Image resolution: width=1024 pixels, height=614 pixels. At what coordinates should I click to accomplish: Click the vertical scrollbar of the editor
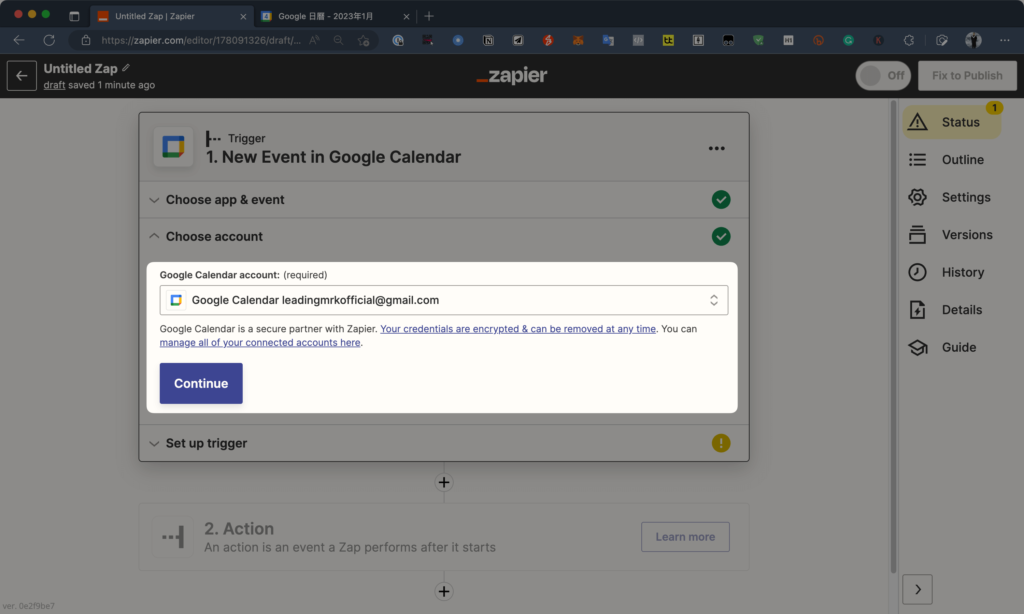point(893,336)
